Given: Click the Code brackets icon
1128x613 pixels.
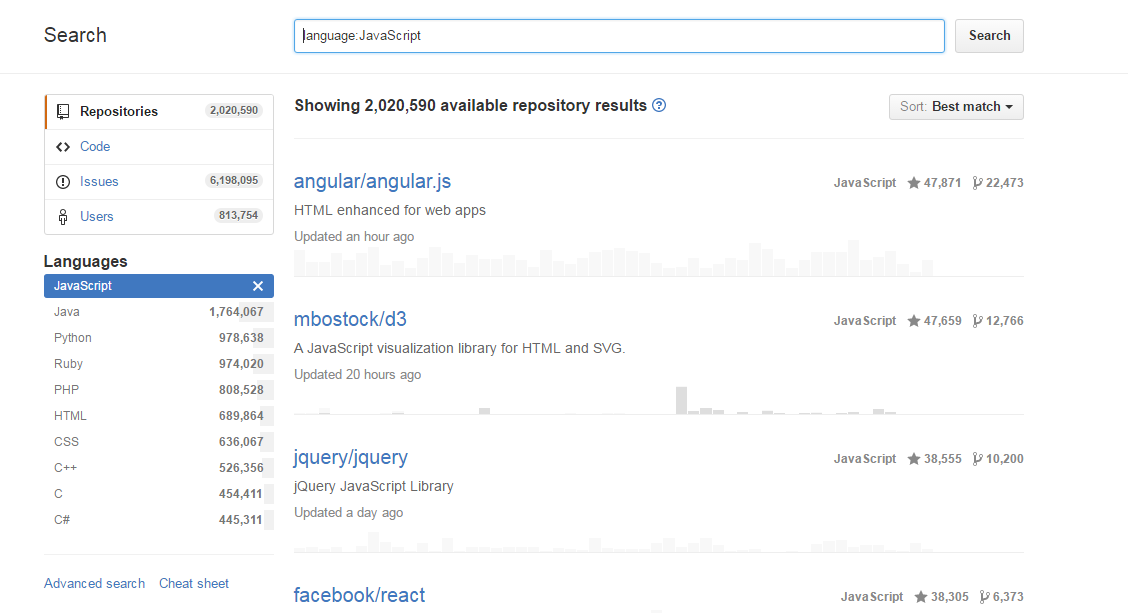Looking at the screenshot, I should click(63, 147).
